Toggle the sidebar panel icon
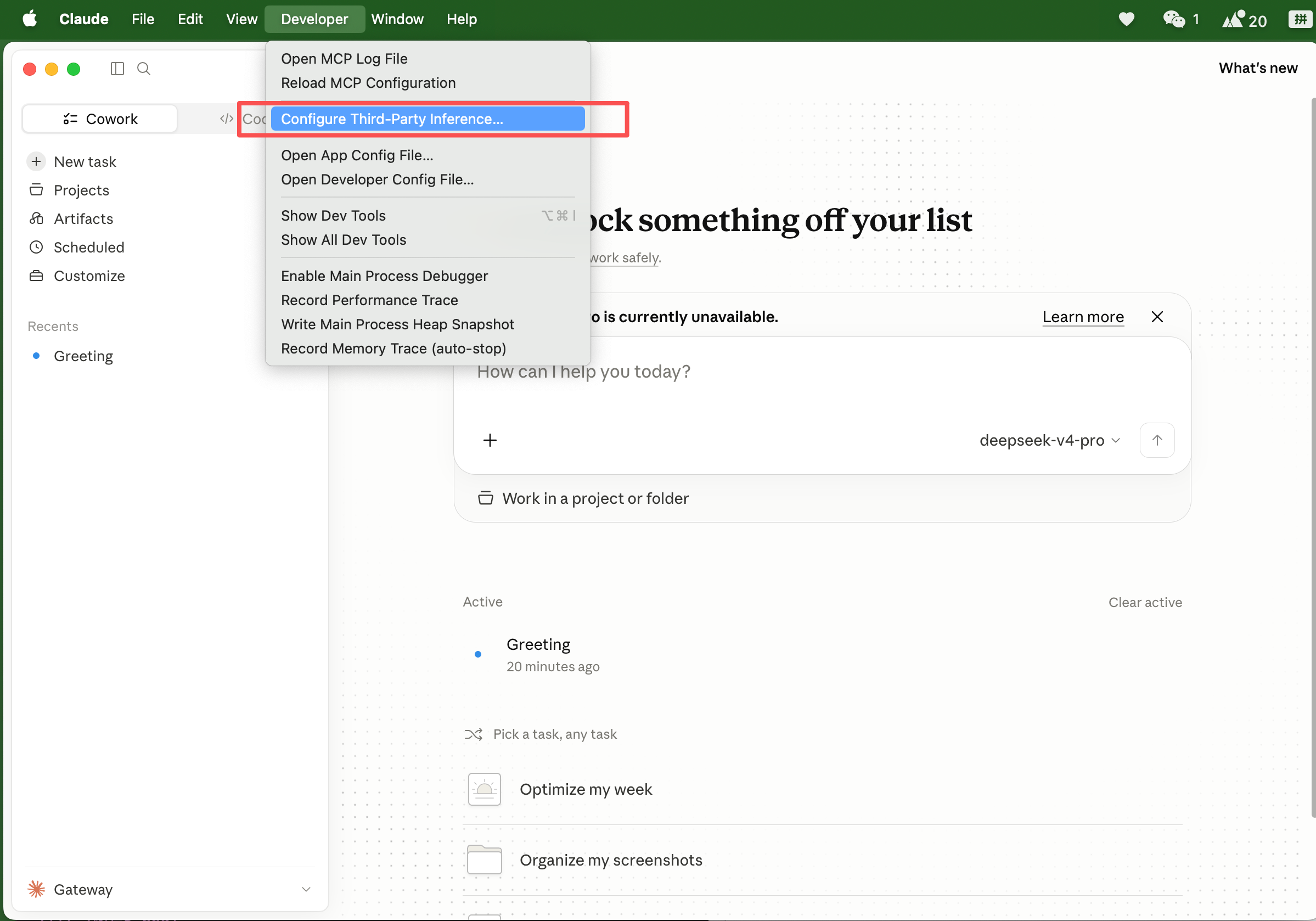This screenshot has width=1316, height=921. 117,69
